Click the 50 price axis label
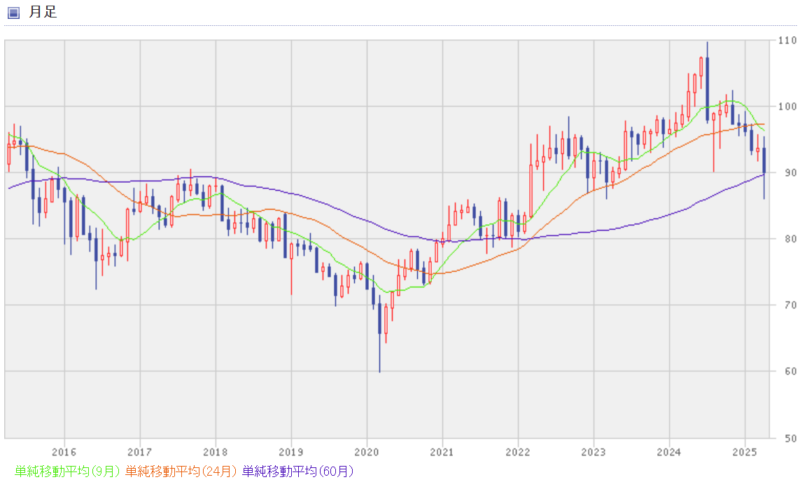This screenshot has height=482, width=800. (x=790, y=438)
